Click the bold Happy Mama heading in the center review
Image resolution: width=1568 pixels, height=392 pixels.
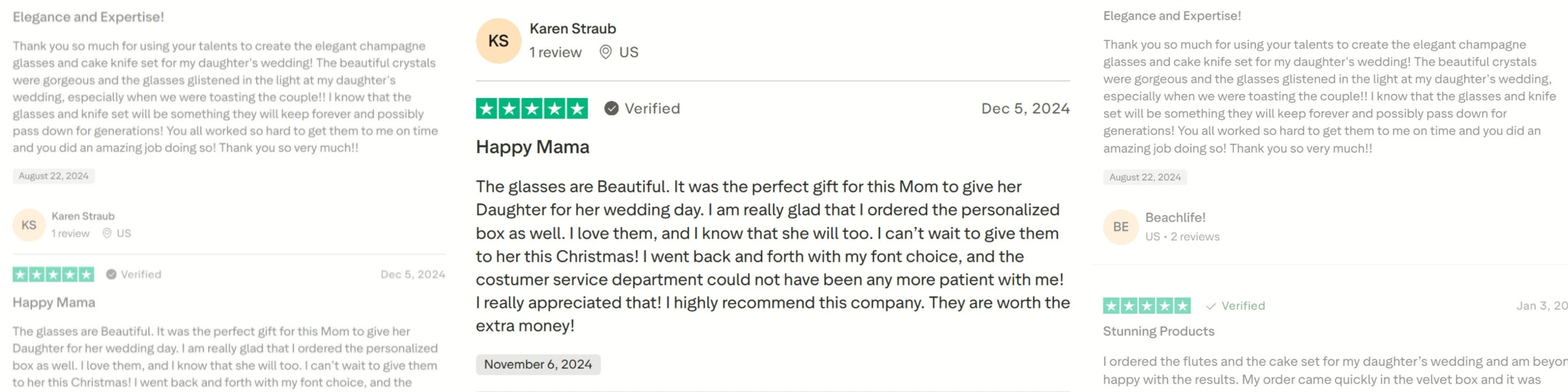pos(532,147)
